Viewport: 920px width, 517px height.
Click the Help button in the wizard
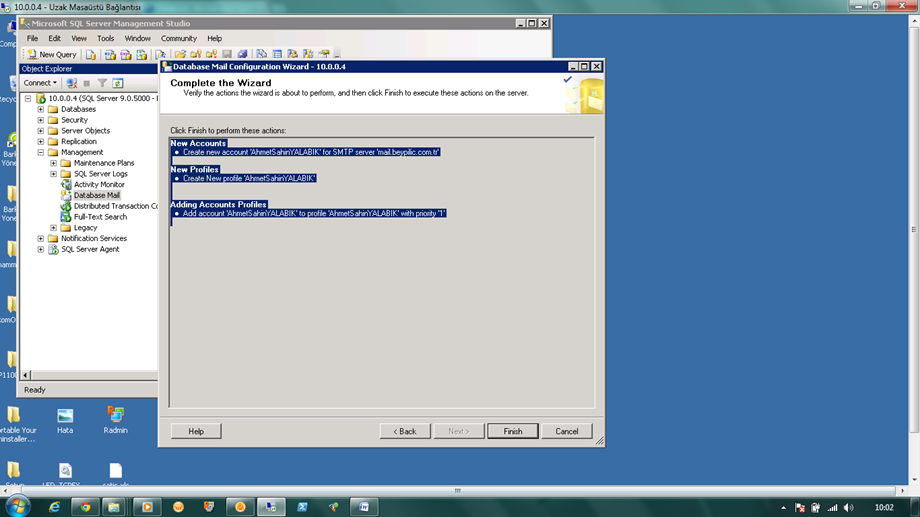(x=196, y=431)
